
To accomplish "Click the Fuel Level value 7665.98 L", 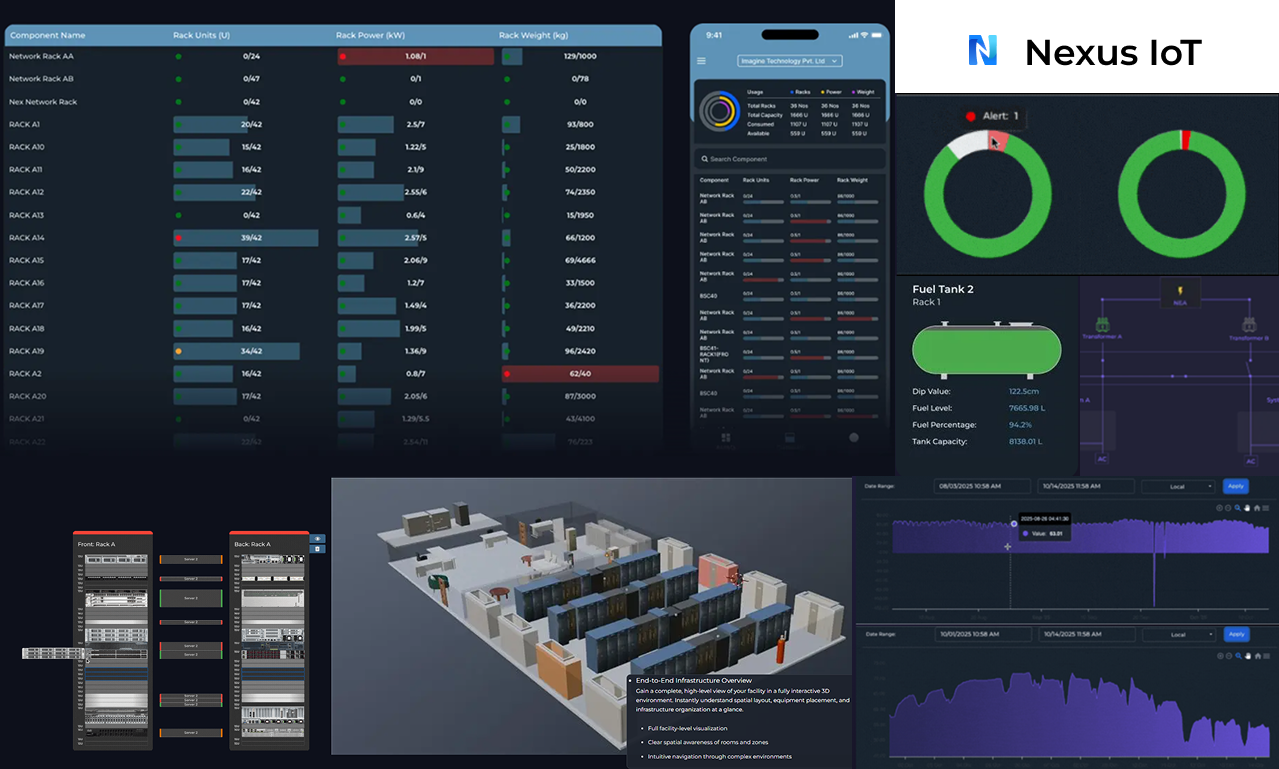I will (1028, 408).
